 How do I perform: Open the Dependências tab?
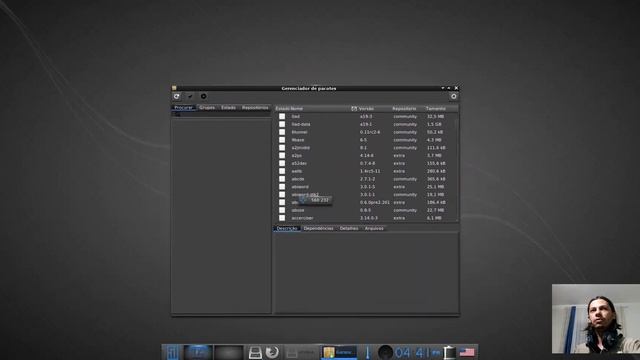318,229
